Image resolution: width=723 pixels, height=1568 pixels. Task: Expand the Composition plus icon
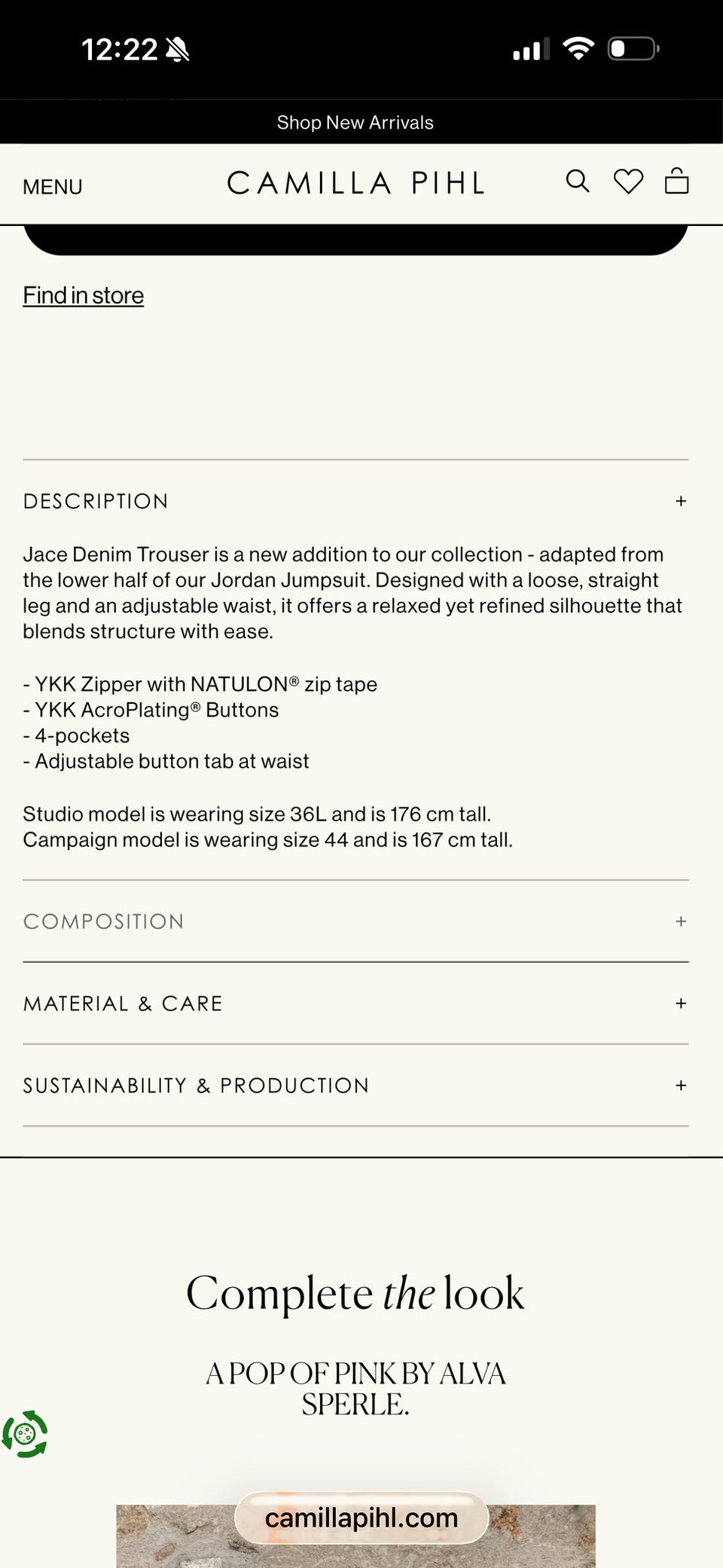(x=681, y=922)
